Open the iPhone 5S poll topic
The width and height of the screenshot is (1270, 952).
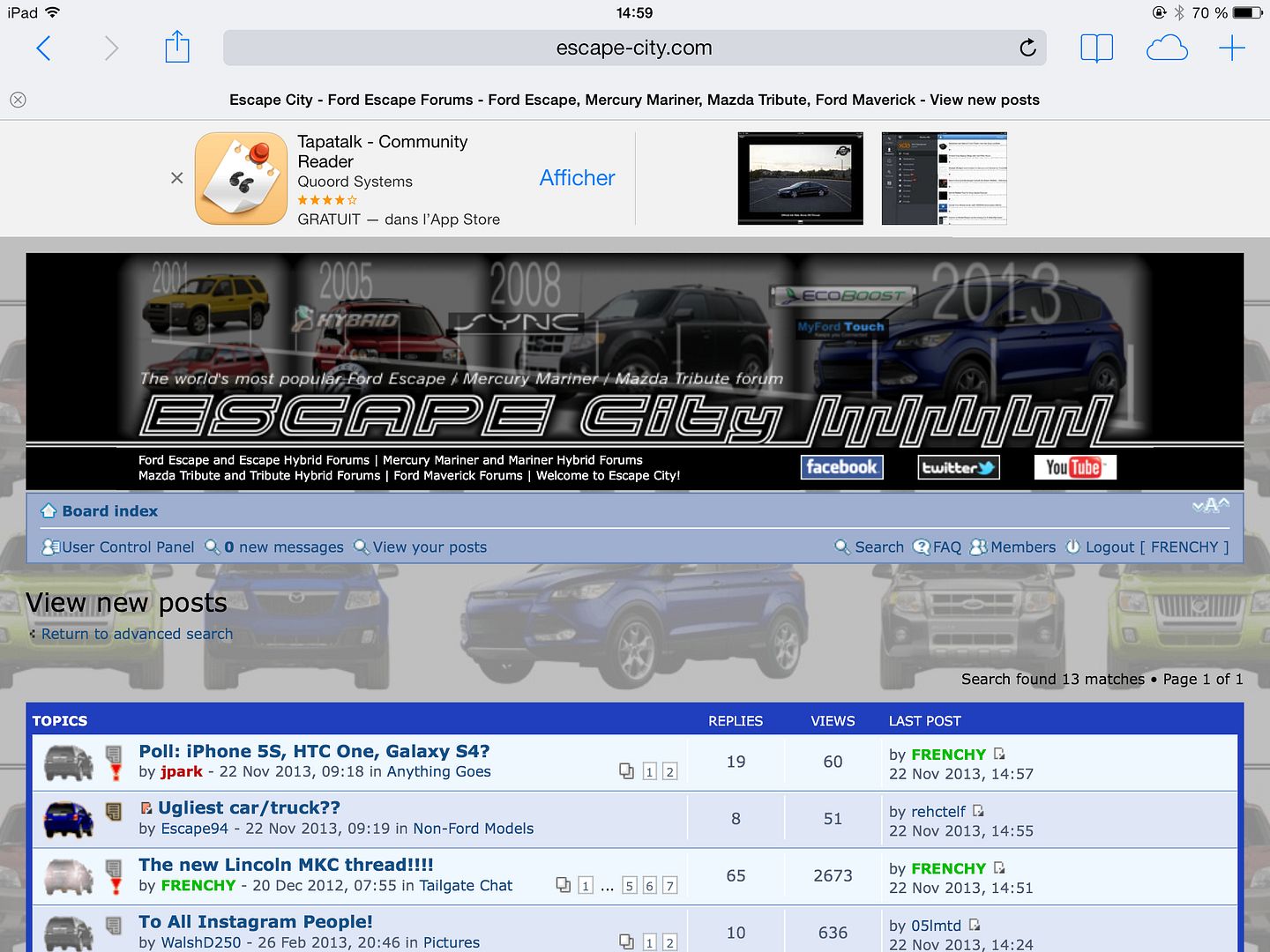(x=314, y=752)
